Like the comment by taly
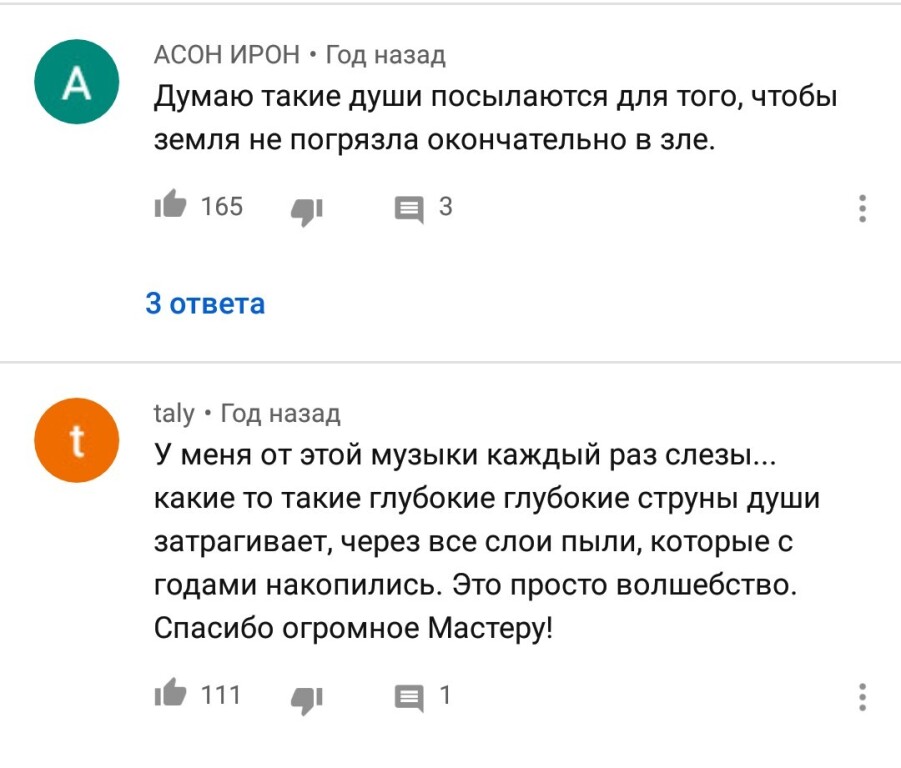Viewport: 901px width, 768px height. point(169,695)
